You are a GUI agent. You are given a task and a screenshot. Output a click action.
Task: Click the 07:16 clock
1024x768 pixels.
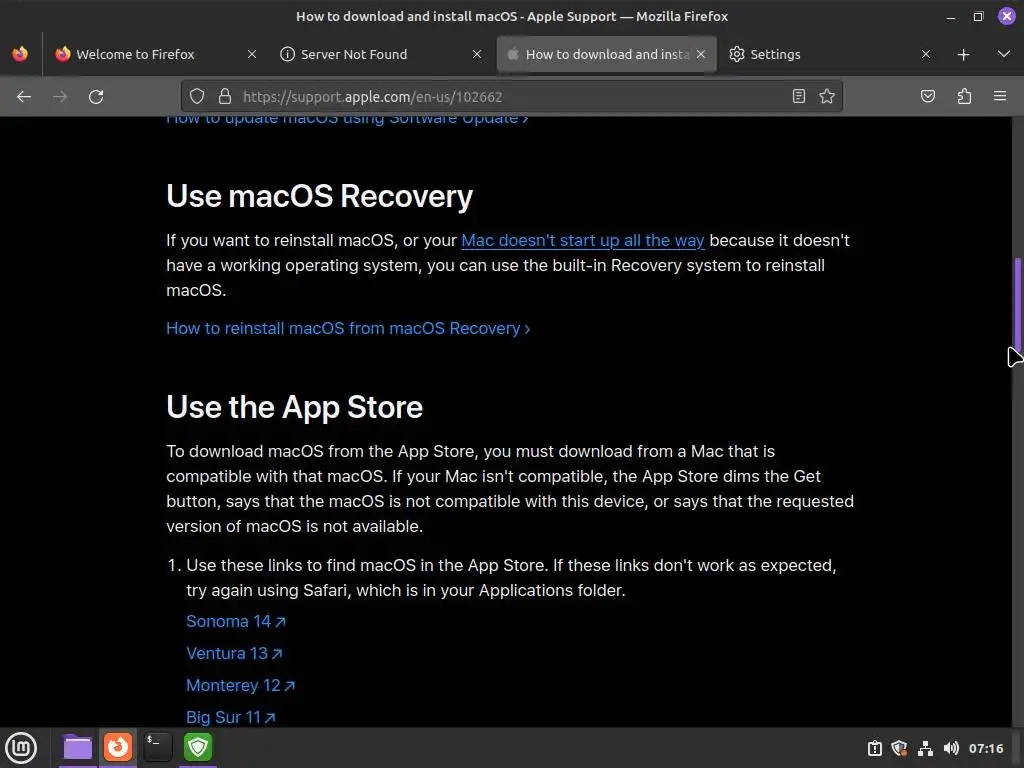(x=985, y=748)
